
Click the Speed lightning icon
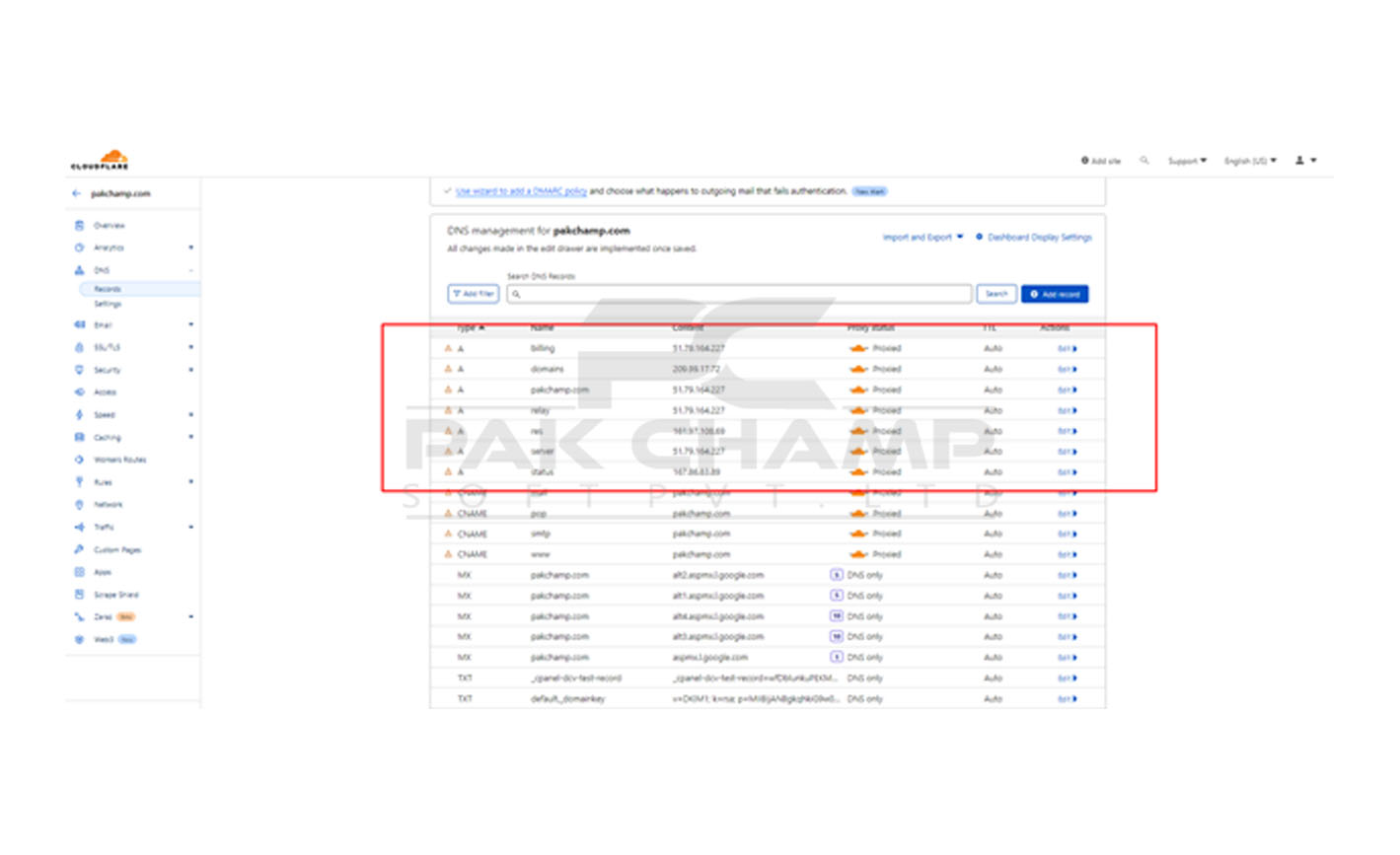tap(79, 414)
